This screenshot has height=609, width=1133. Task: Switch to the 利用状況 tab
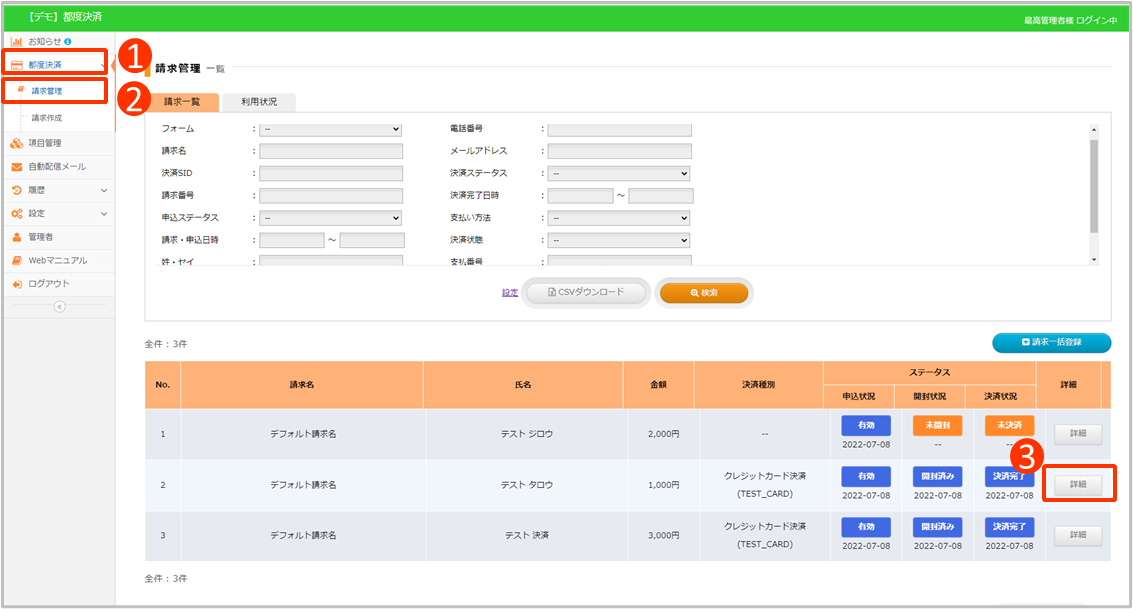(258, 102)
